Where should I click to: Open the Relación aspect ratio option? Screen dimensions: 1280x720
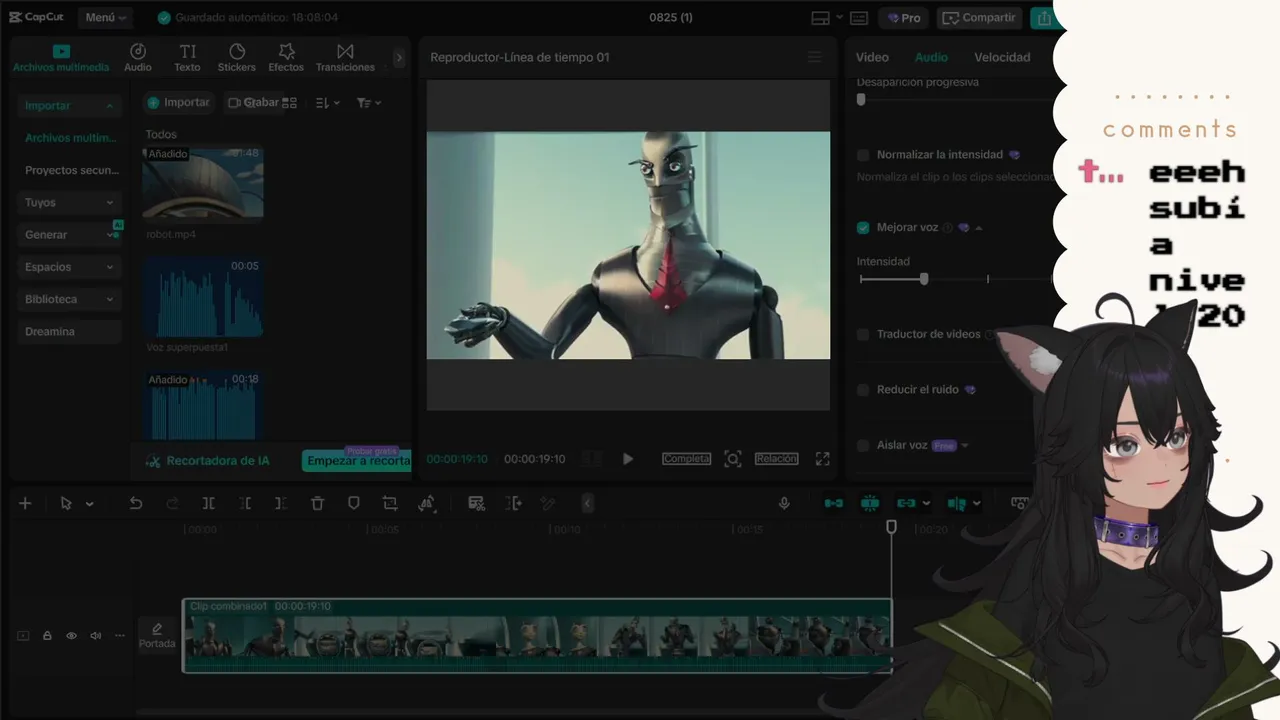[776, 458]
